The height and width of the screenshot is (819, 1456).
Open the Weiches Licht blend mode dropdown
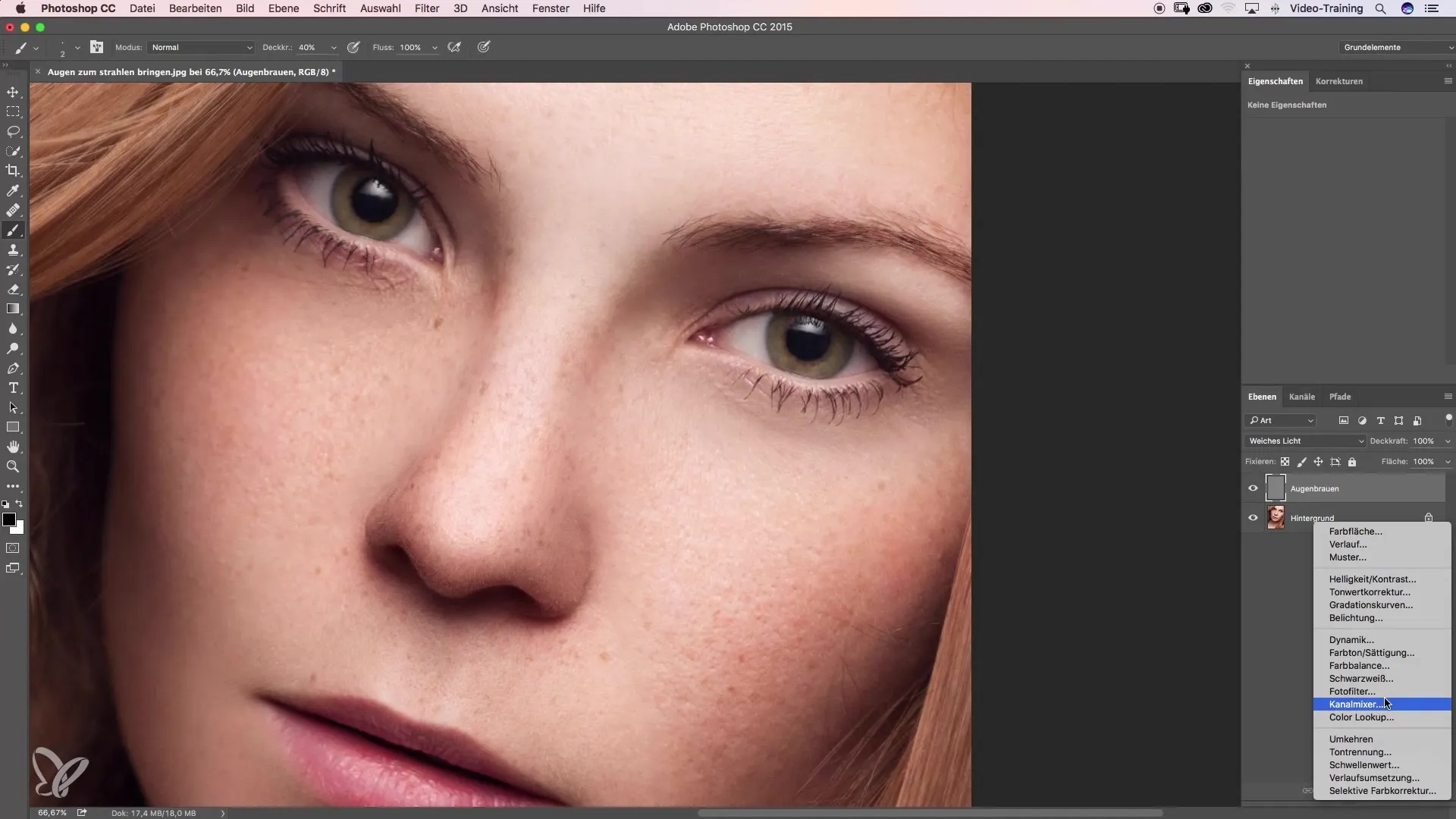[1305, 441]
